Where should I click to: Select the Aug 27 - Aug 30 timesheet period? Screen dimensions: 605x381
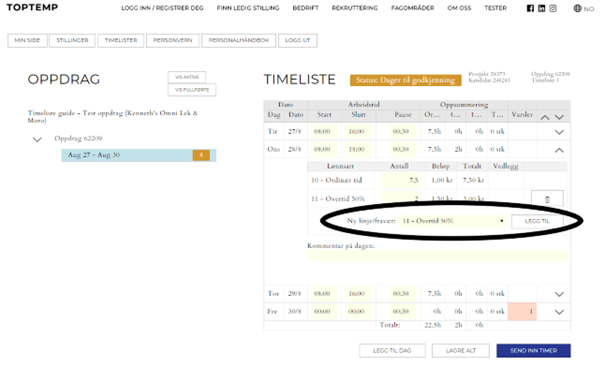pos(139,155)
